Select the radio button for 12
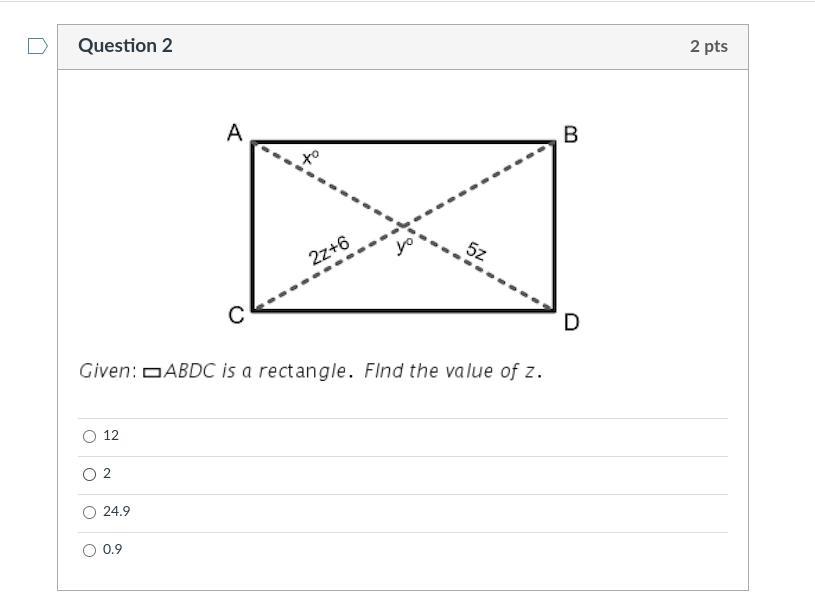The height and width of the screenshot is (592, 815). click(x=90, y=436)
